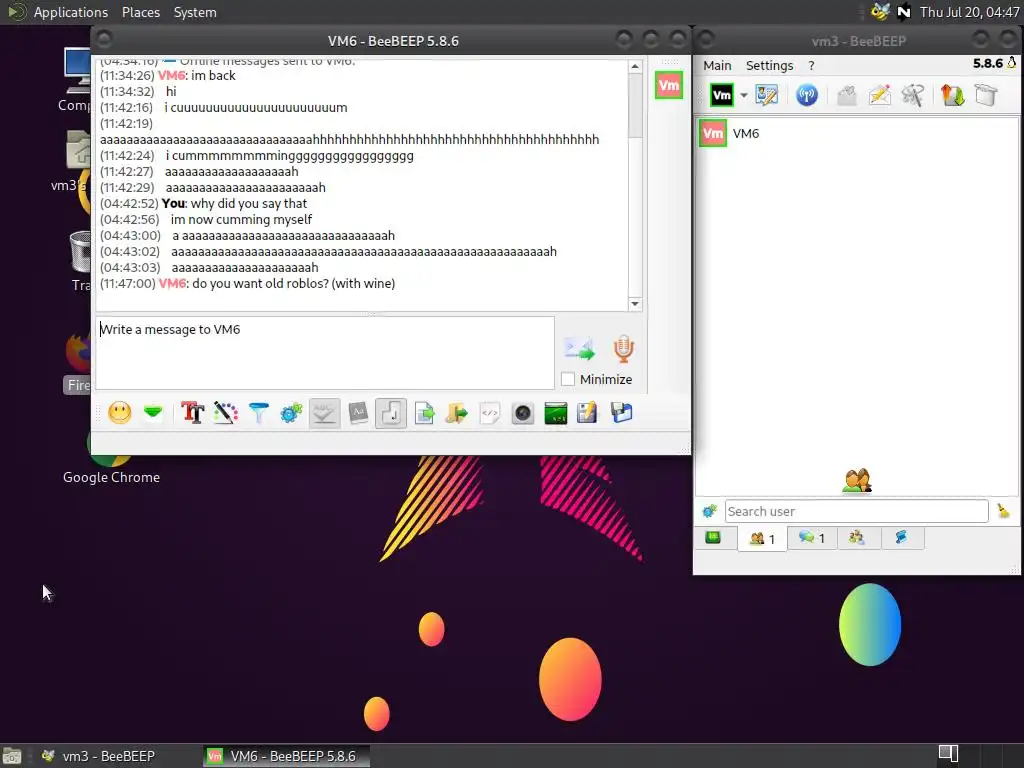Image resolution: width=1024 pixels, height=768 pixels.
Task: Click the blue floppy save chat icon
Action: [621, 413]
